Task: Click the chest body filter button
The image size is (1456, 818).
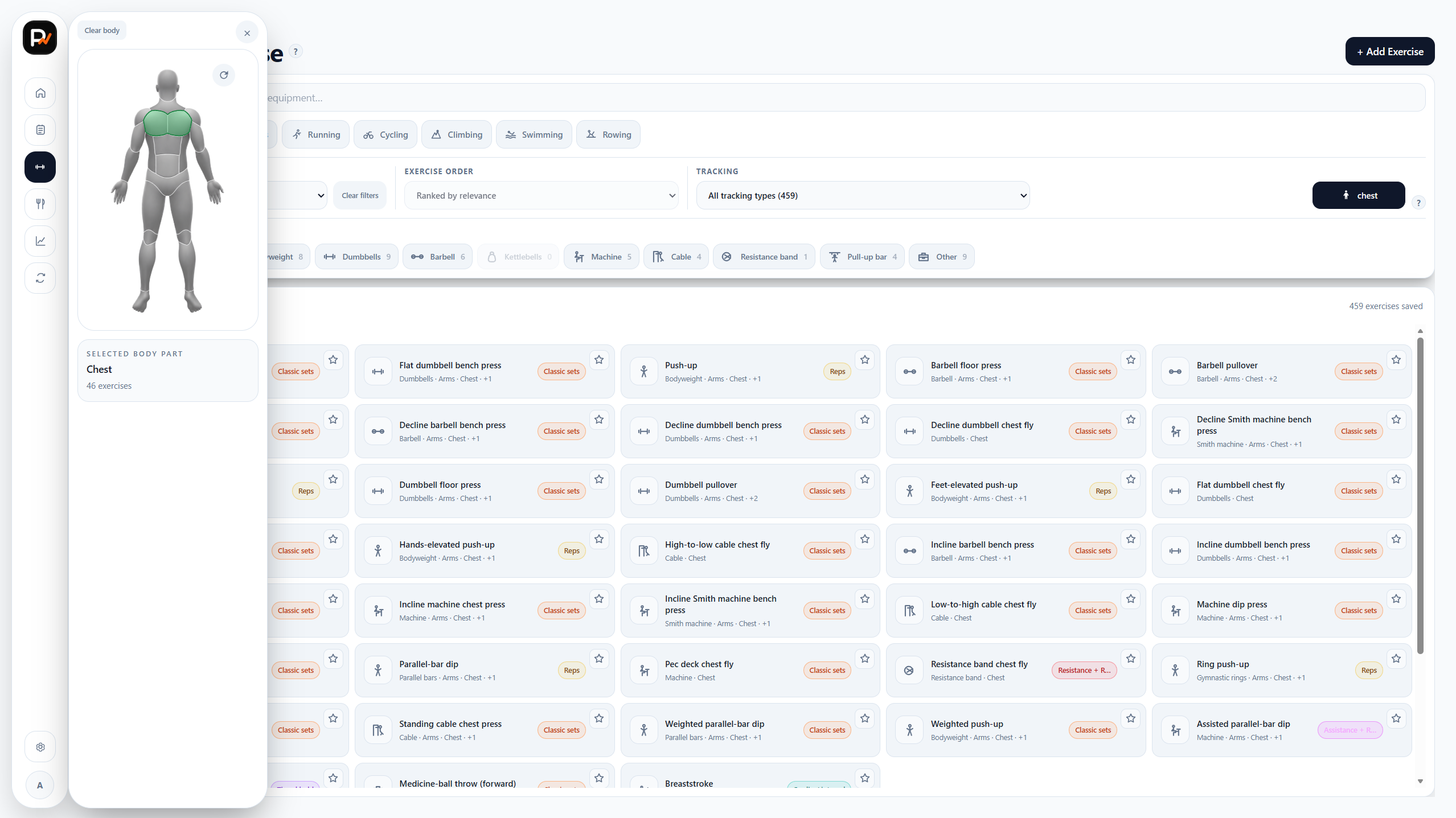Action: [x=1359, y=195]
